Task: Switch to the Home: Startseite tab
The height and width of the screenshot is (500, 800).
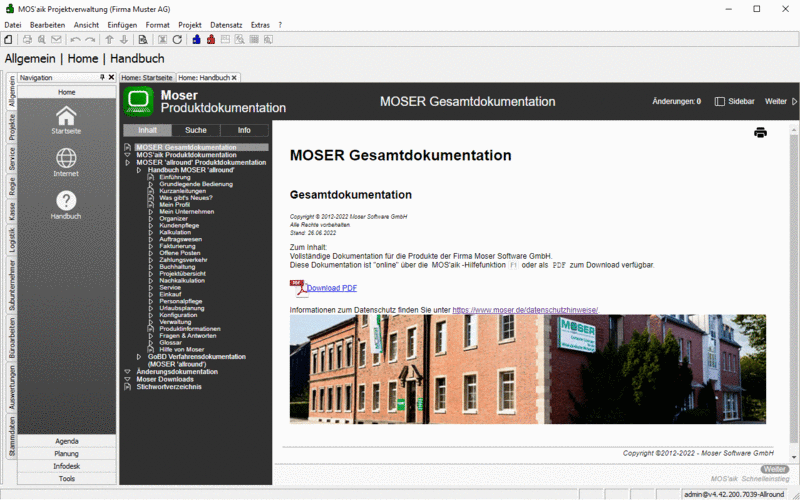Action: click(x=147, y=78)
